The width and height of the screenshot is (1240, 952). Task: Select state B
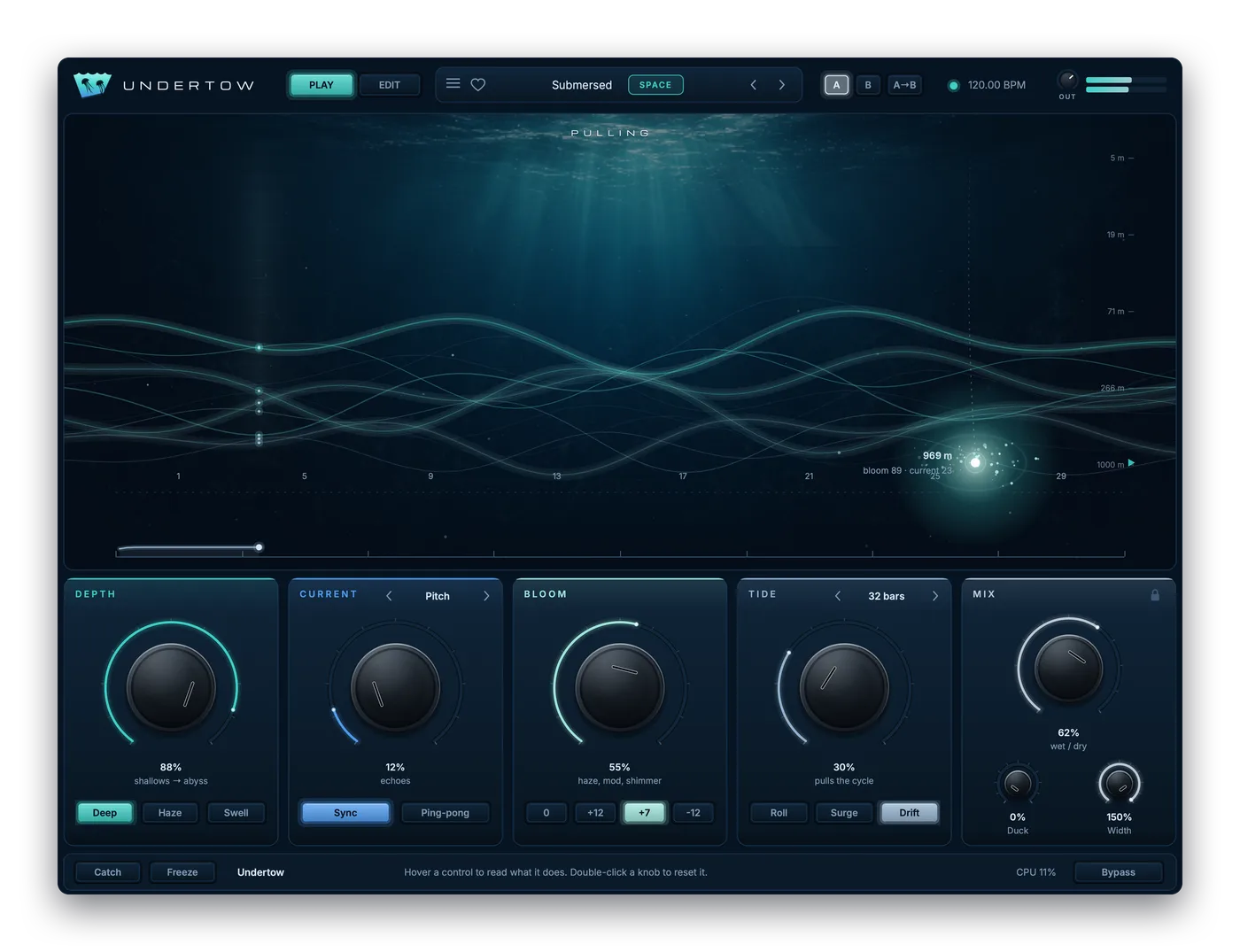click(868, 85)
